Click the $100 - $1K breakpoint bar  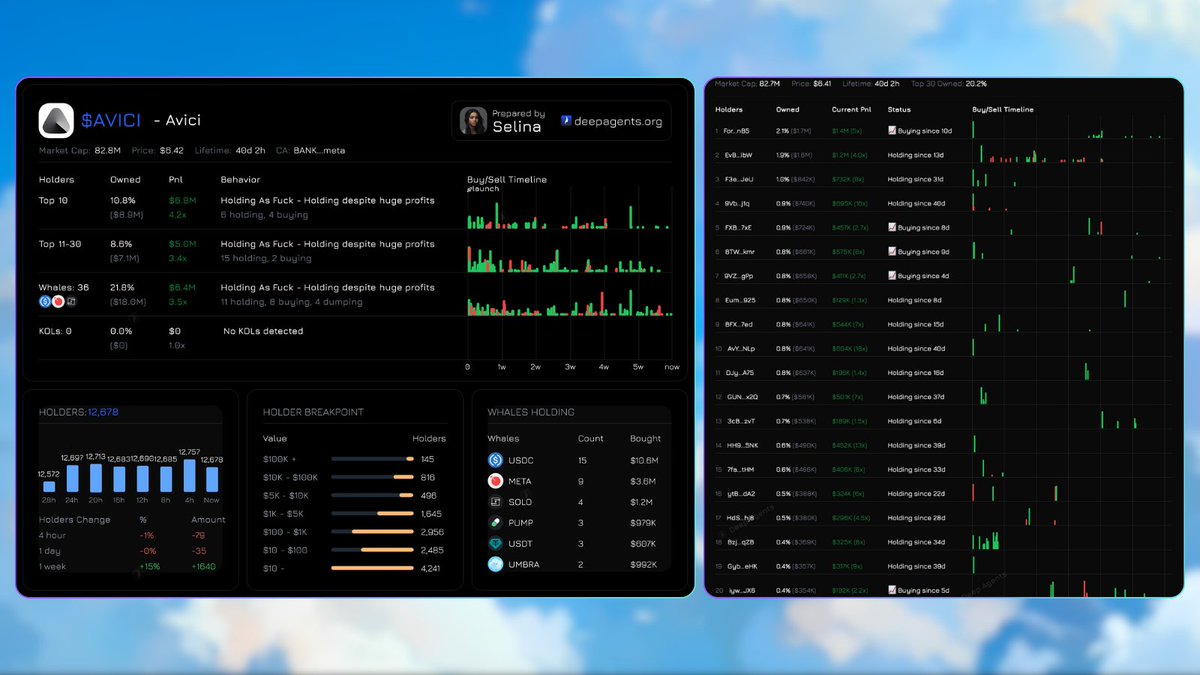[372, 532]
